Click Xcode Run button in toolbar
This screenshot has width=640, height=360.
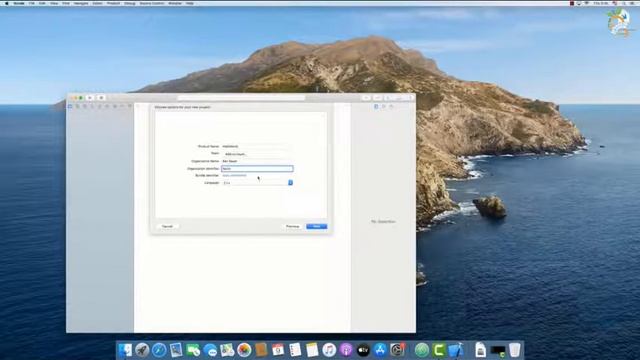click(90, 98)
